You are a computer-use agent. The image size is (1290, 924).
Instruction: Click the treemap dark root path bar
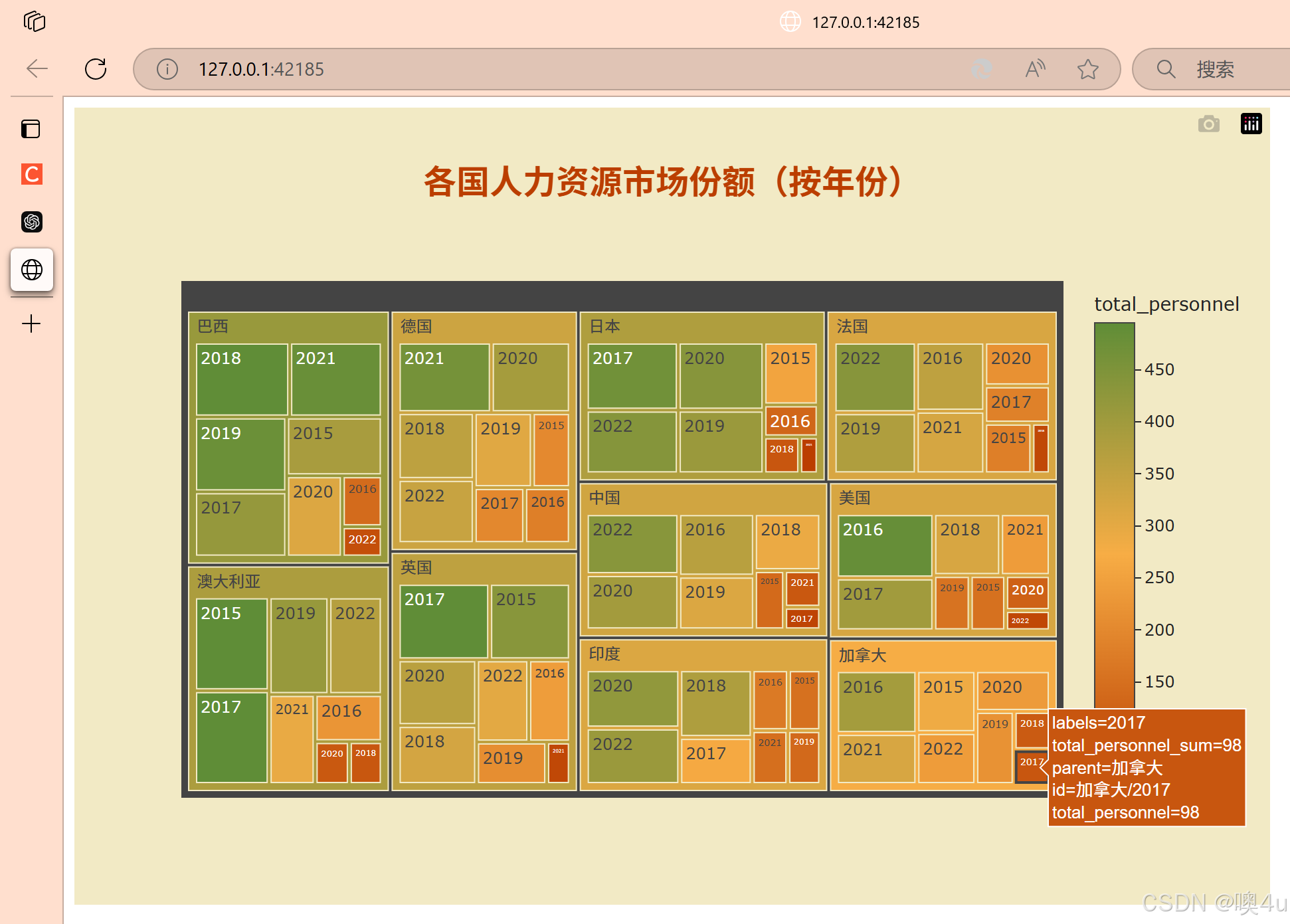coord(622,296)
